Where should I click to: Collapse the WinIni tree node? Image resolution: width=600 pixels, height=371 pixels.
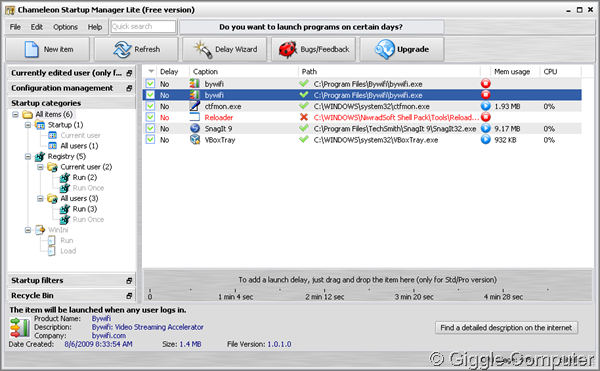[x=28, y=230]
